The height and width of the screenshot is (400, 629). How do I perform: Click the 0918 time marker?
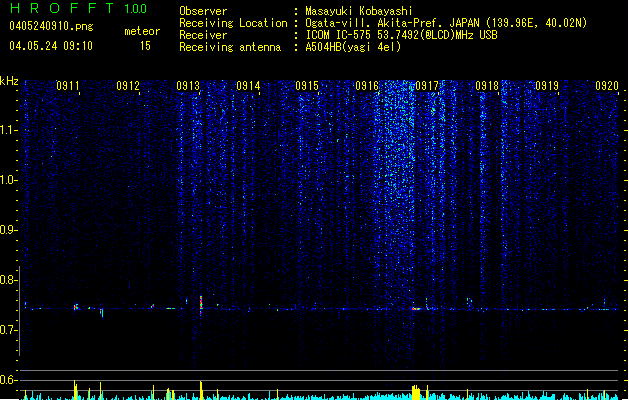point(487,86)
